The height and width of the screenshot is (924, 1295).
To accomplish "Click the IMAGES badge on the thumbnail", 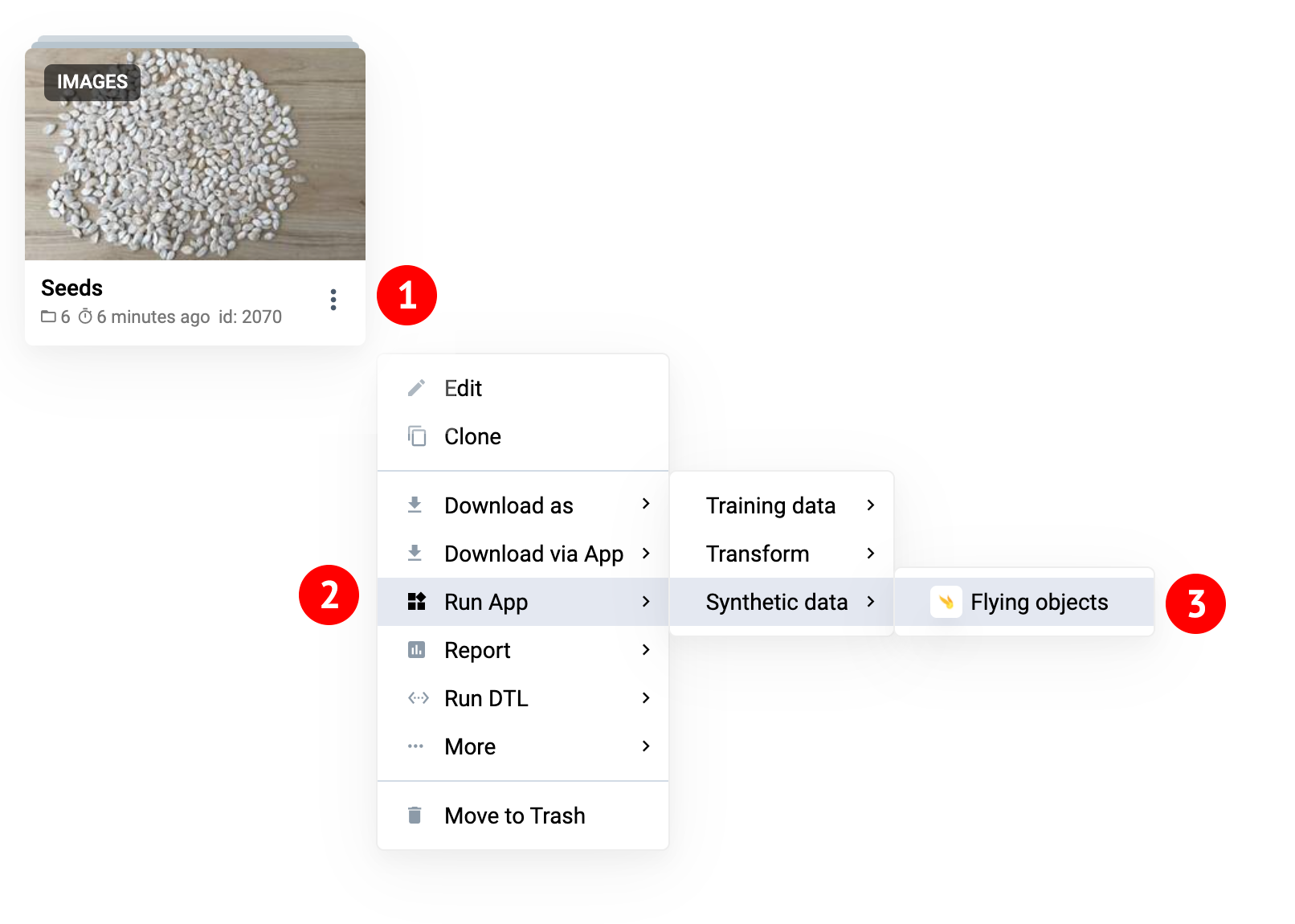I will (92, 82).
